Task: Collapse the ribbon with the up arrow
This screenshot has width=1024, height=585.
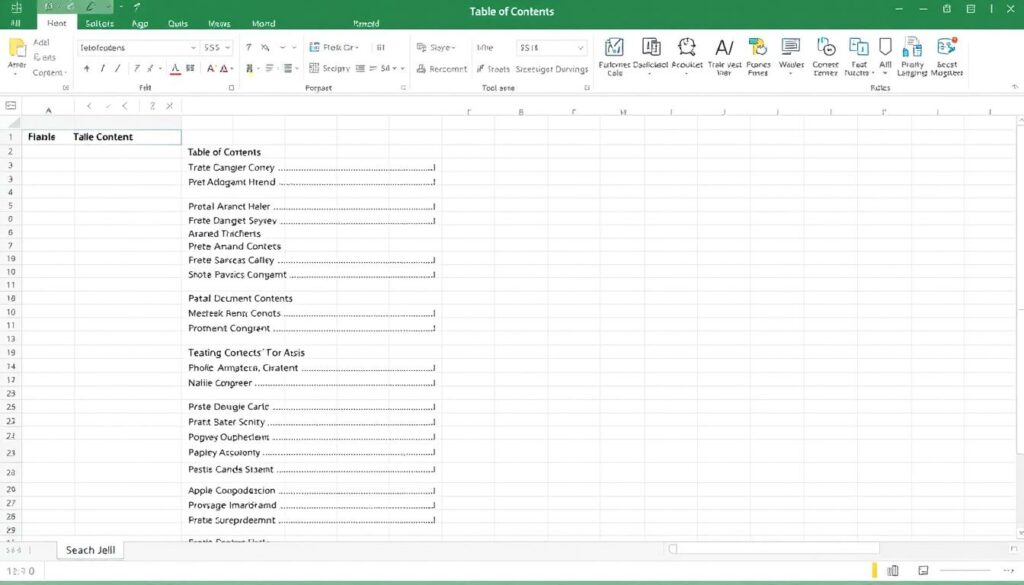Action: tap(1014, 87)
